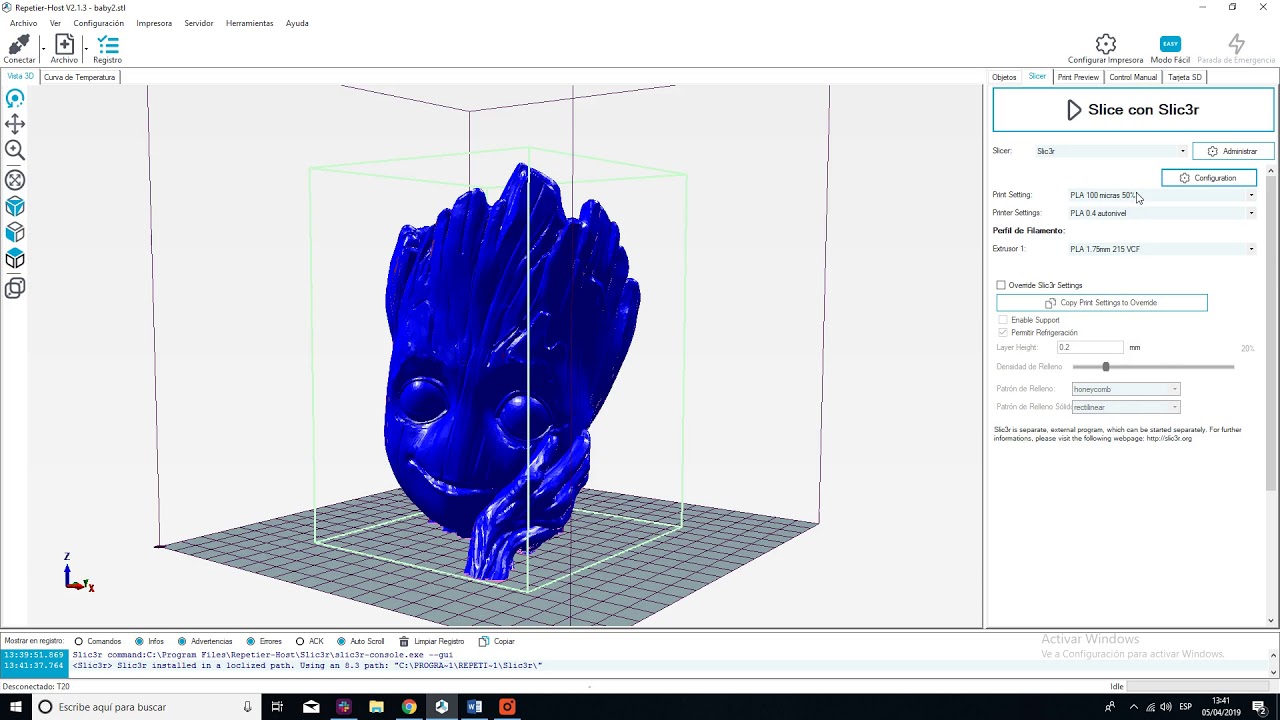Open Task View in taskbar

pyautogui.click(x=277, y=707)
